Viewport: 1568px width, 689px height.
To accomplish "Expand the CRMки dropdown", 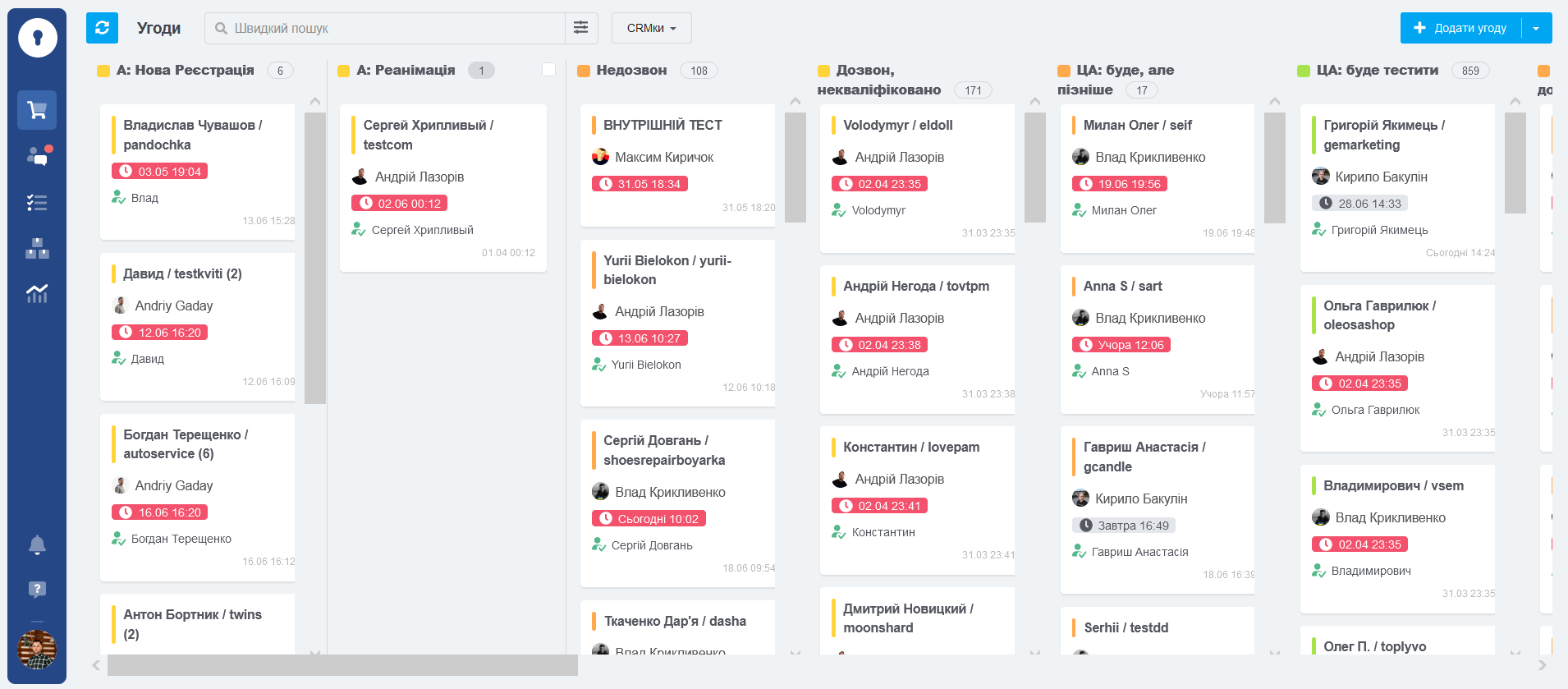I will tap(651, 28).
